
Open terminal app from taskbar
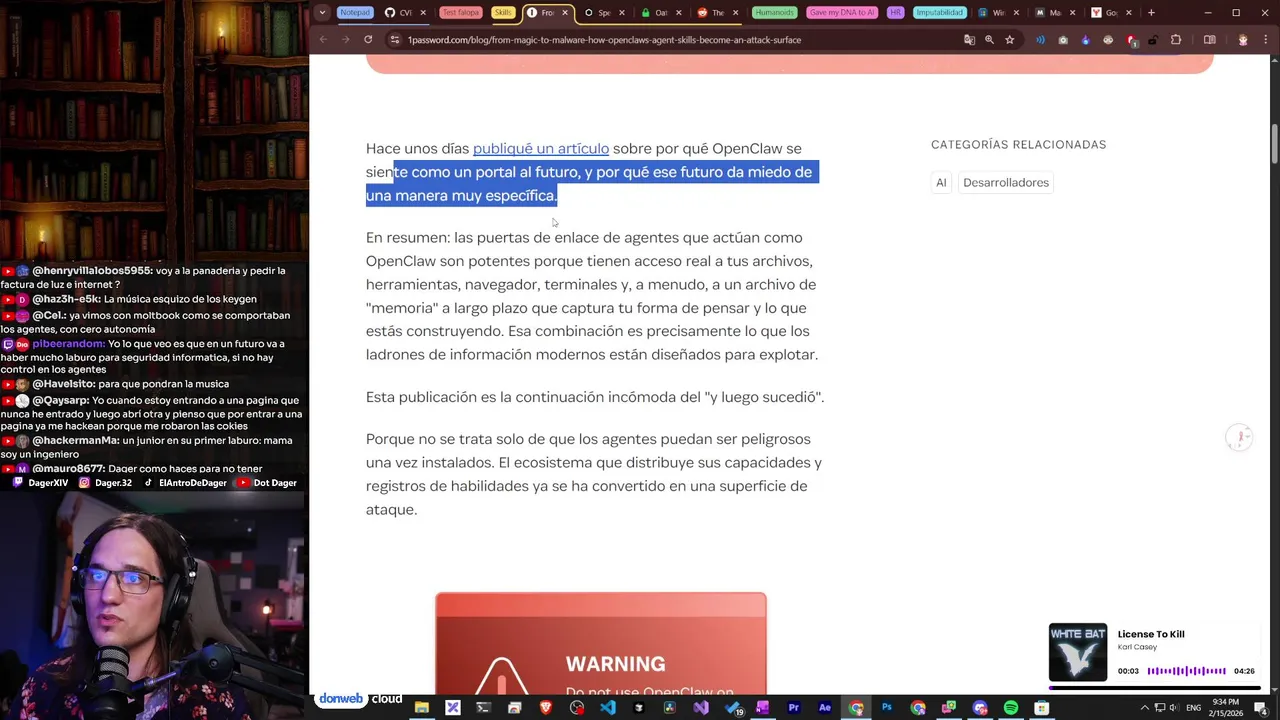click(484, 708)
